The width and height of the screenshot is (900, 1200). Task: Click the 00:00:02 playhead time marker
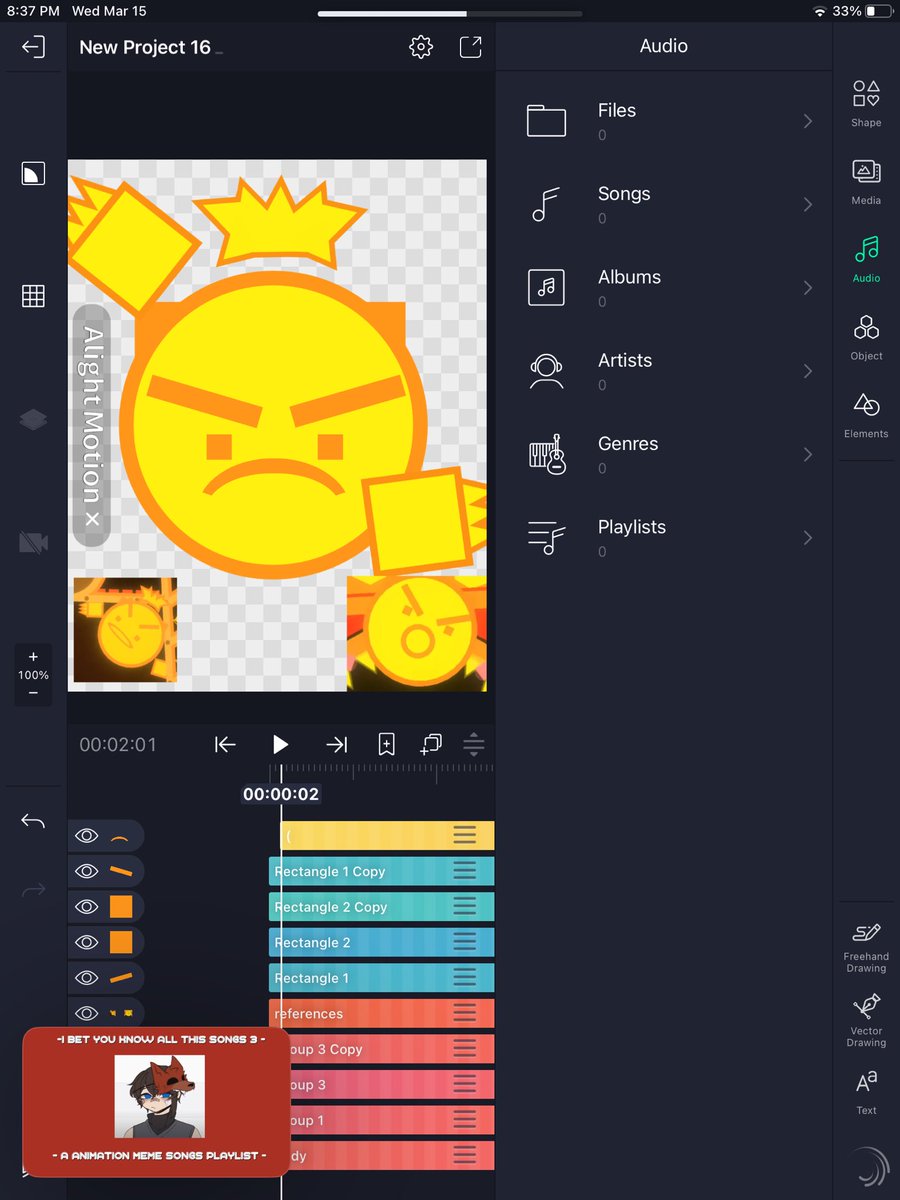click(281, 794)
